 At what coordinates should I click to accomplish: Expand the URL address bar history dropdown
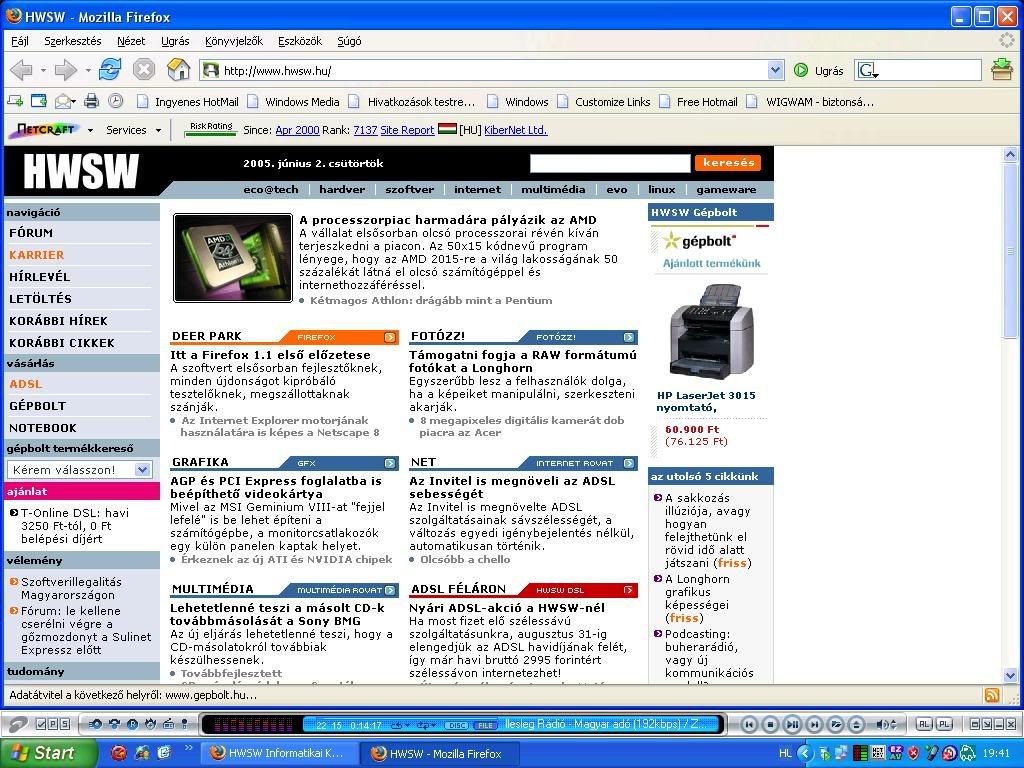pos(775,70)
